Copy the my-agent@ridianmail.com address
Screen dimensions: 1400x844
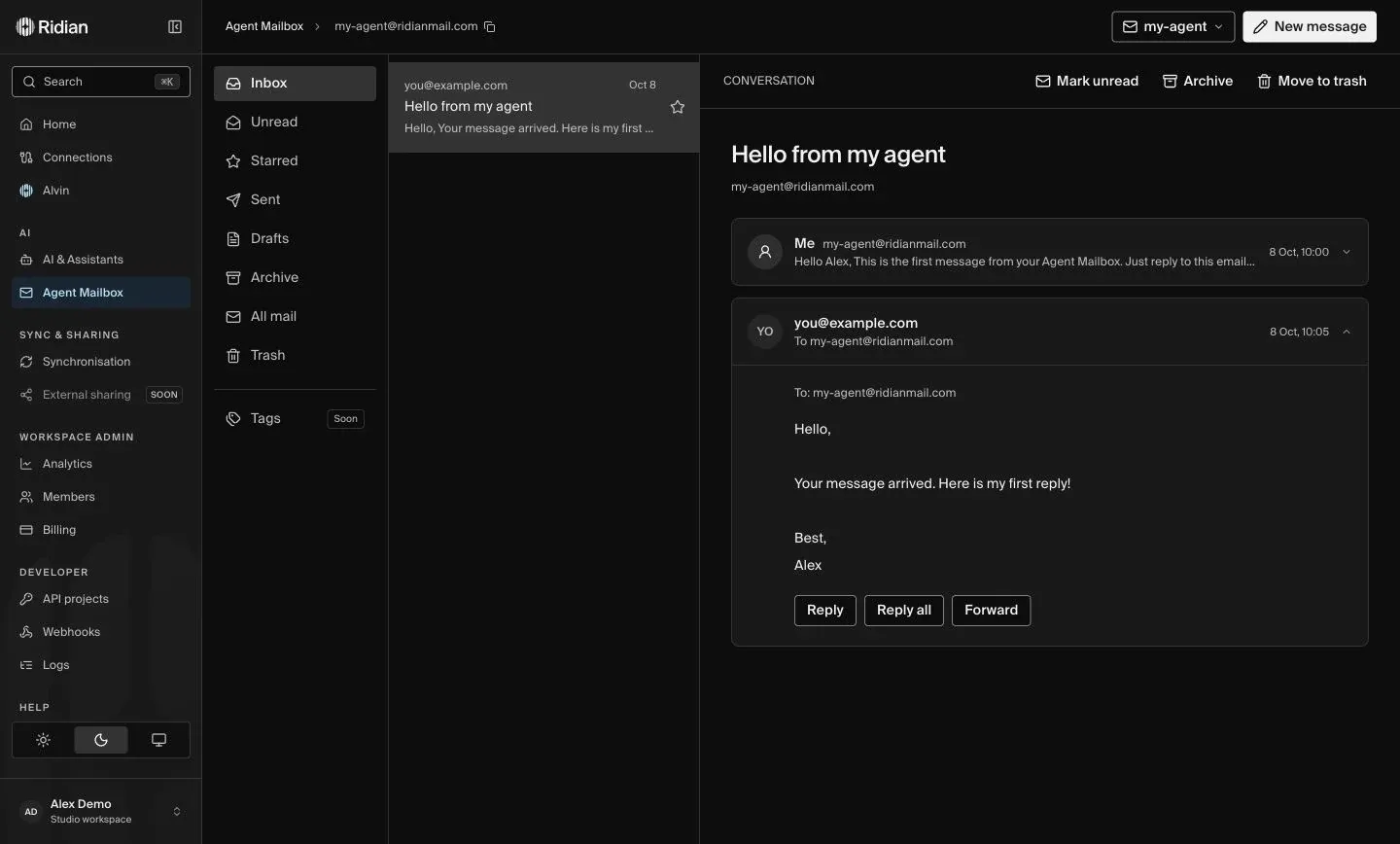[x=490, y=27]
